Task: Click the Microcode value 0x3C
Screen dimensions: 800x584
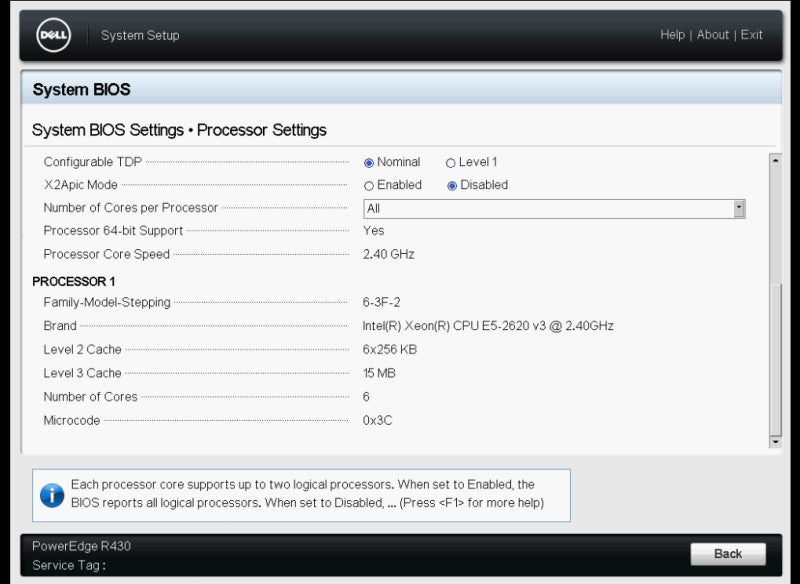Action: (378, 420)
